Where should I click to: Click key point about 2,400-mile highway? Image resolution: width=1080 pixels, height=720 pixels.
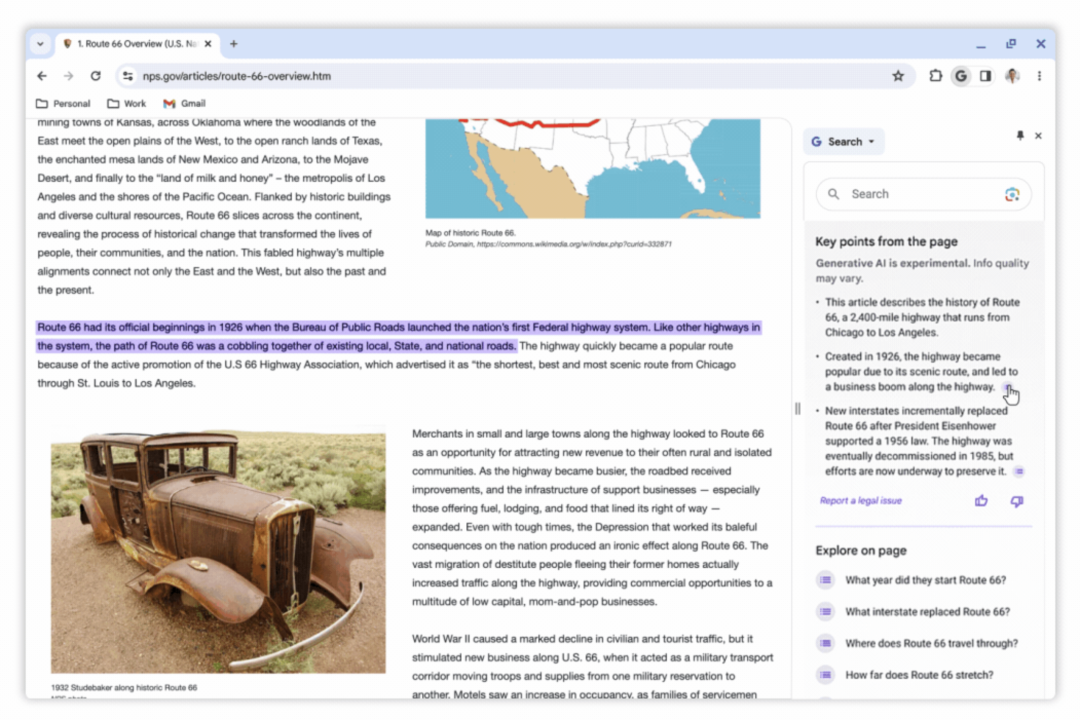(x=922, y=318)
